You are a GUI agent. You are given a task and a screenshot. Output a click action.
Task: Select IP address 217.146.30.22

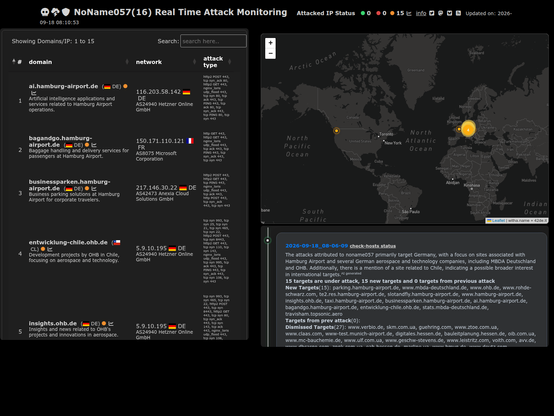click(157, 188)
